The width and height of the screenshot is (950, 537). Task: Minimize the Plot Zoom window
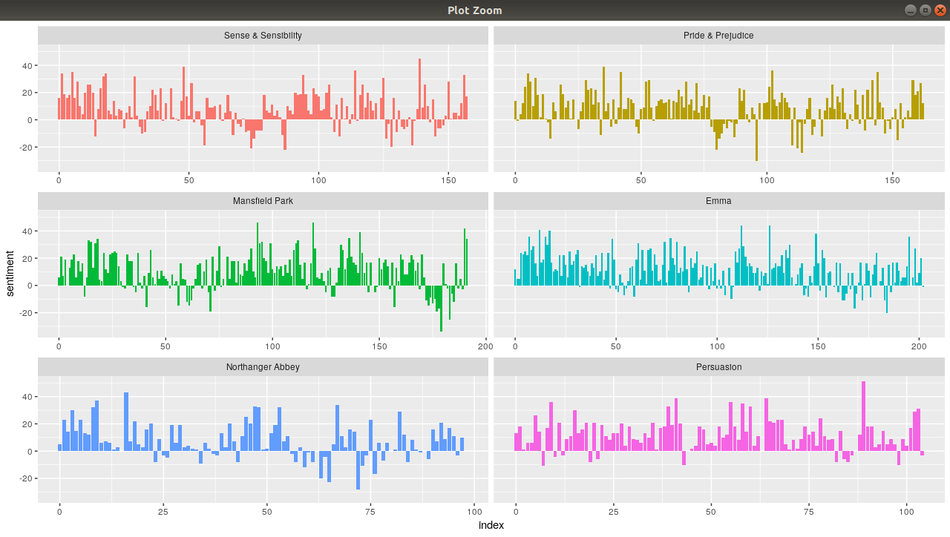[910, 10]
